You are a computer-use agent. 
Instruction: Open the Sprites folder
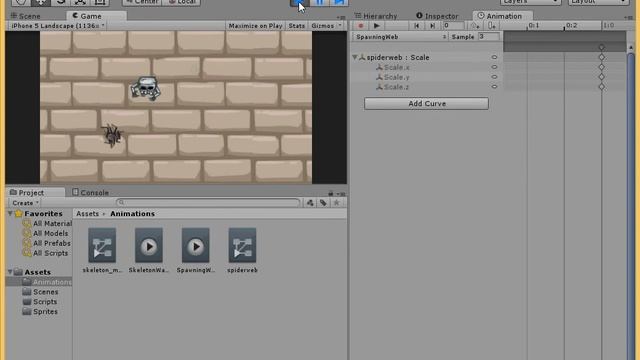pyautogui.click(x=40, y=312)
